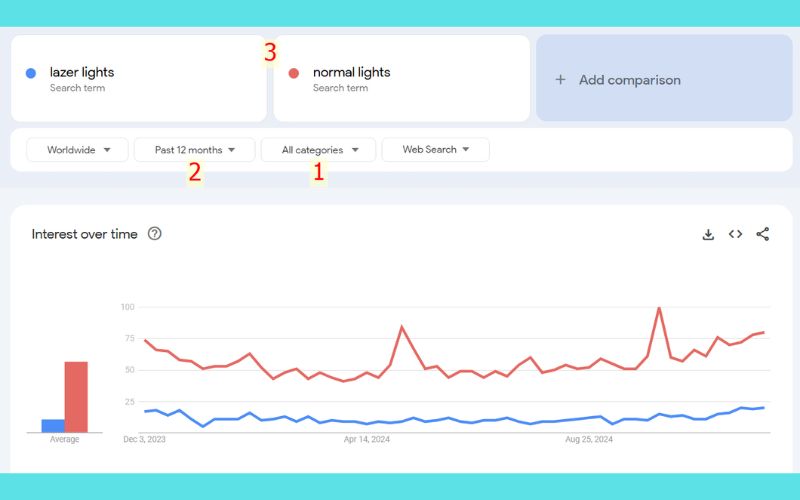The image size is (800, 500).
Task: Click the plus icon in Add comparison
Action: 560,80
